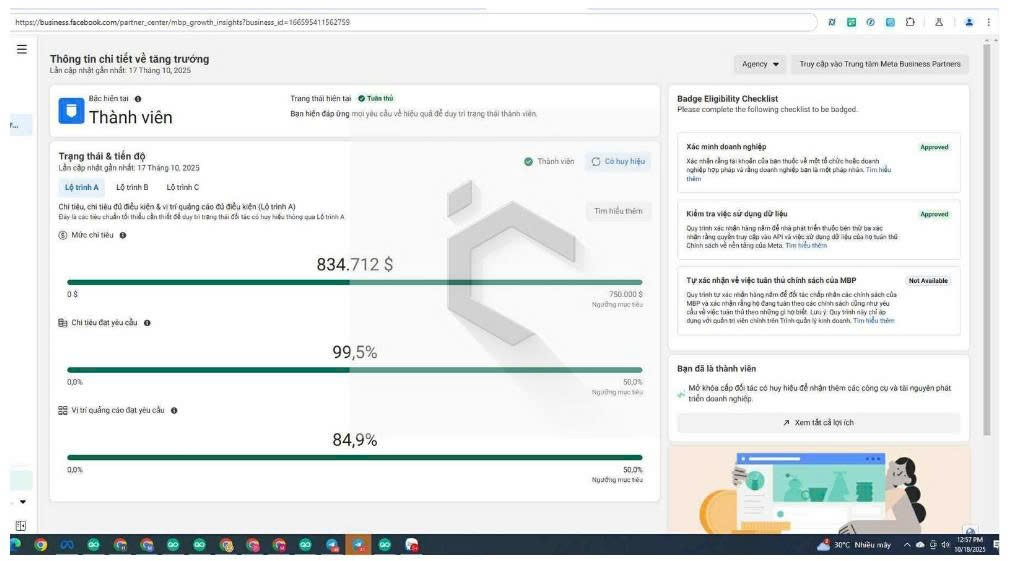Click green checkmark beside 'Thành viên' status

coord(528,161)
